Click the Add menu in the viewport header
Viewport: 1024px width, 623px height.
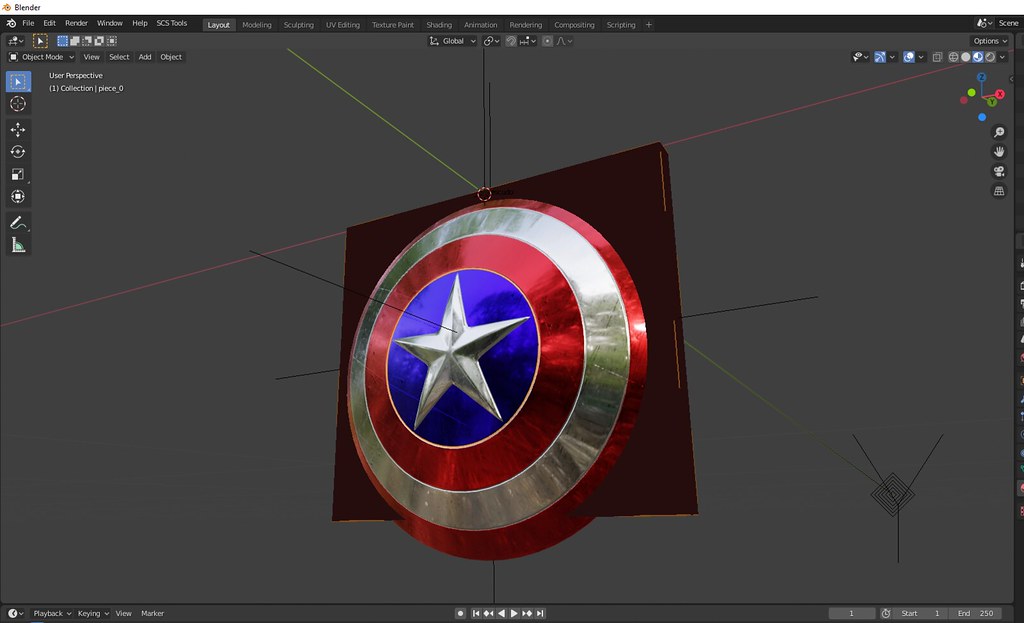pos(144,57)
